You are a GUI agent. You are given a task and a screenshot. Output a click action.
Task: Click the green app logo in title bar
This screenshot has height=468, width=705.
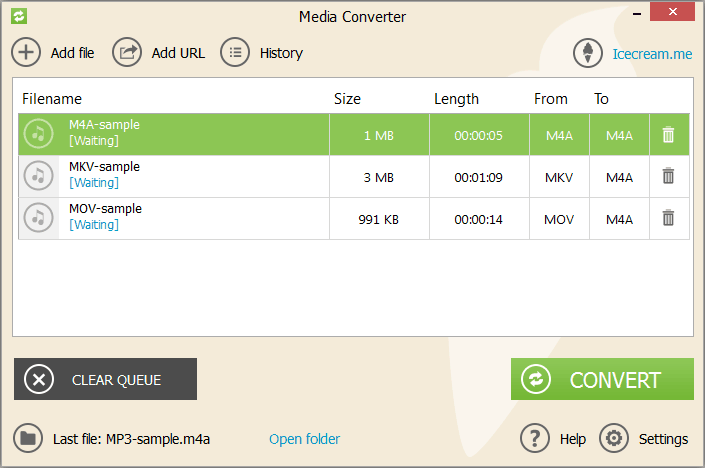(x=19, y=16)
